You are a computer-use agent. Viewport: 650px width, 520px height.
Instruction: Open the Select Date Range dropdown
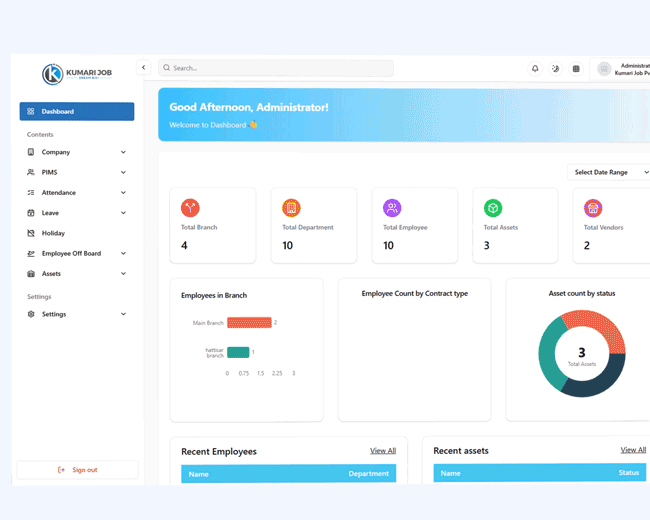(x=609, y=172)
